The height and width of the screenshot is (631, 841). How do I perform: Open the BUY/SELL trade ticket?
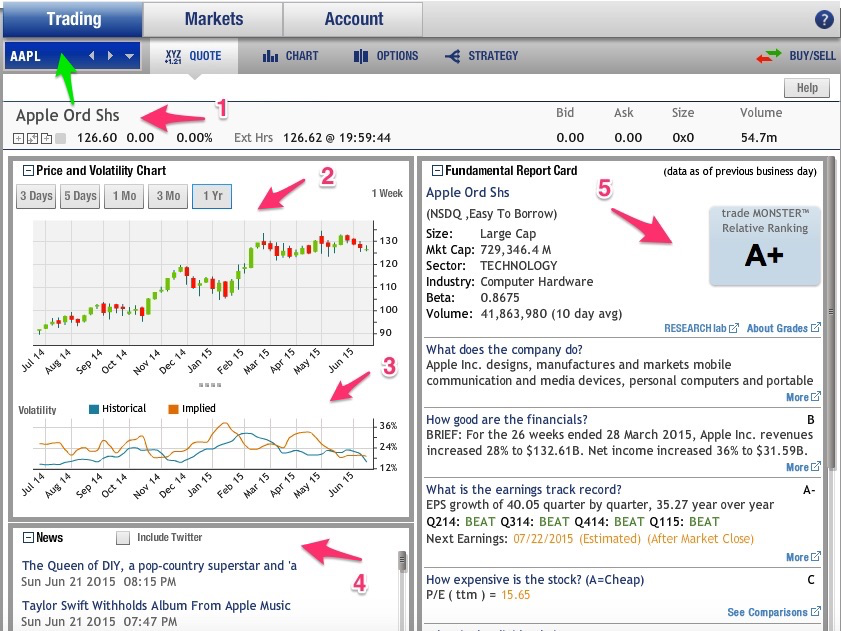point(796,56)
